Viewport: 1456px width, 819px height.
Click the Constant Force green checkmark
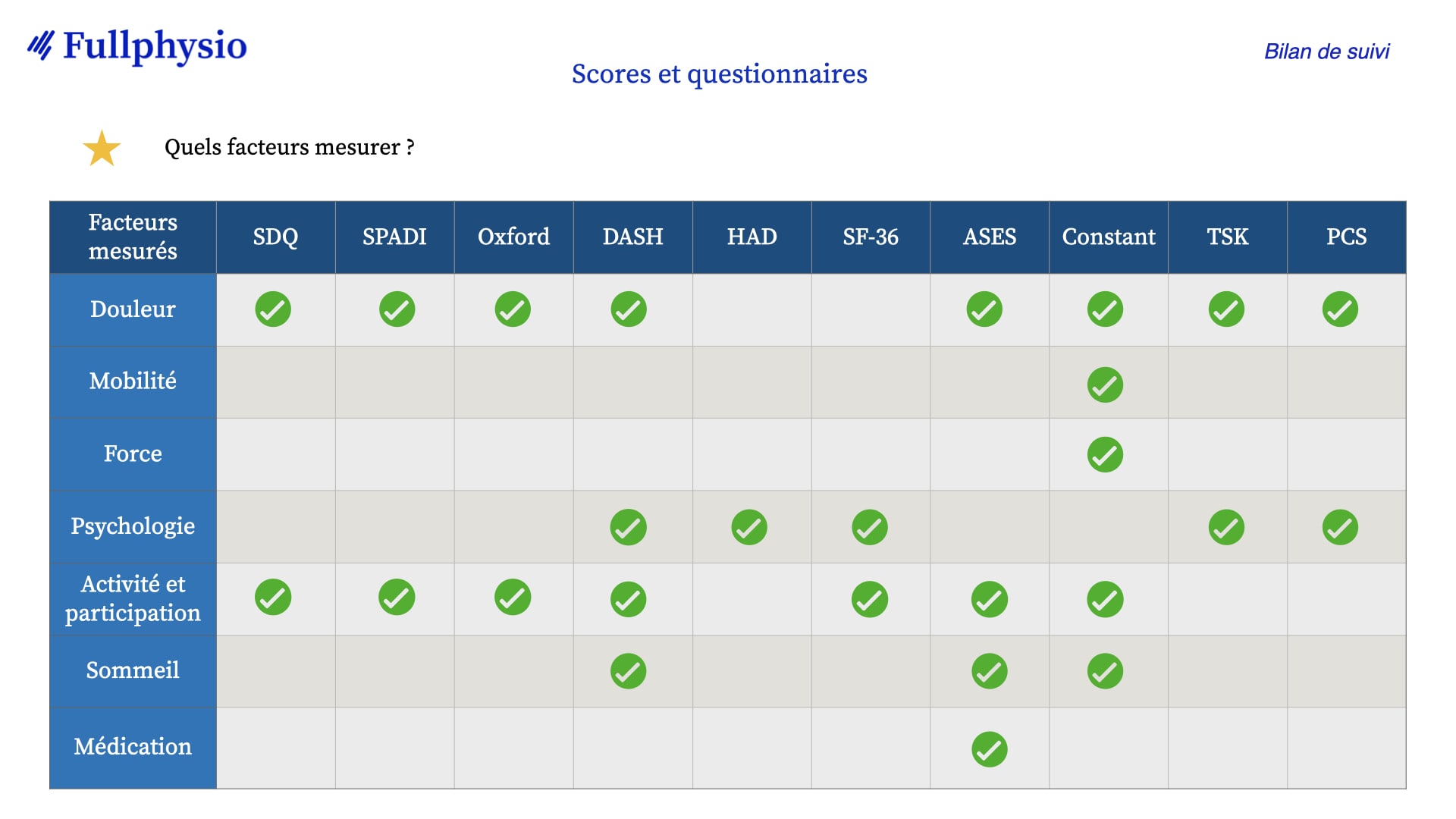(x=1105, y=455)
